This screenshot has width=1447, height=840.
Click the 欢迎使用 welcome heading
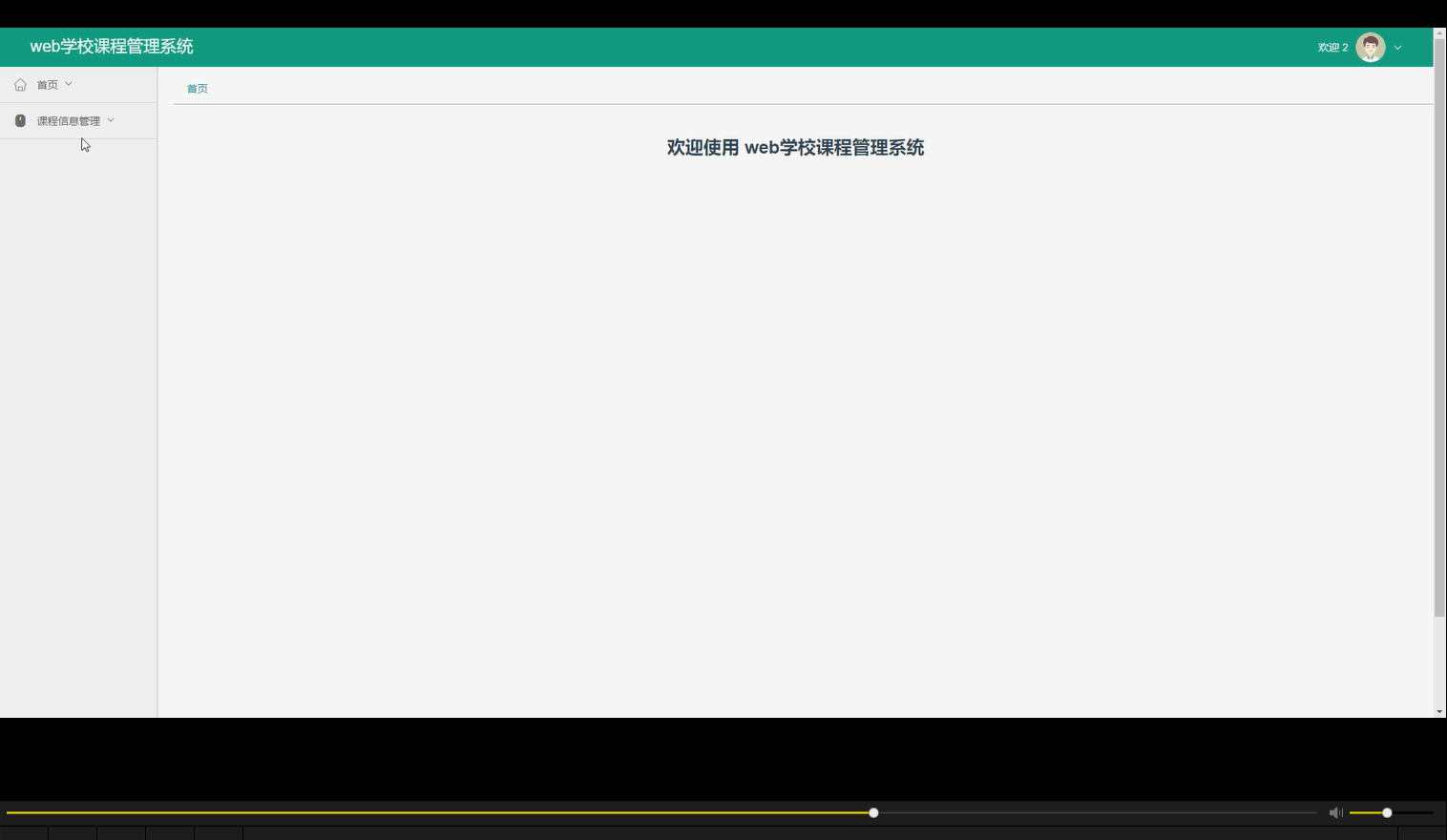click(x=794, y=148)
